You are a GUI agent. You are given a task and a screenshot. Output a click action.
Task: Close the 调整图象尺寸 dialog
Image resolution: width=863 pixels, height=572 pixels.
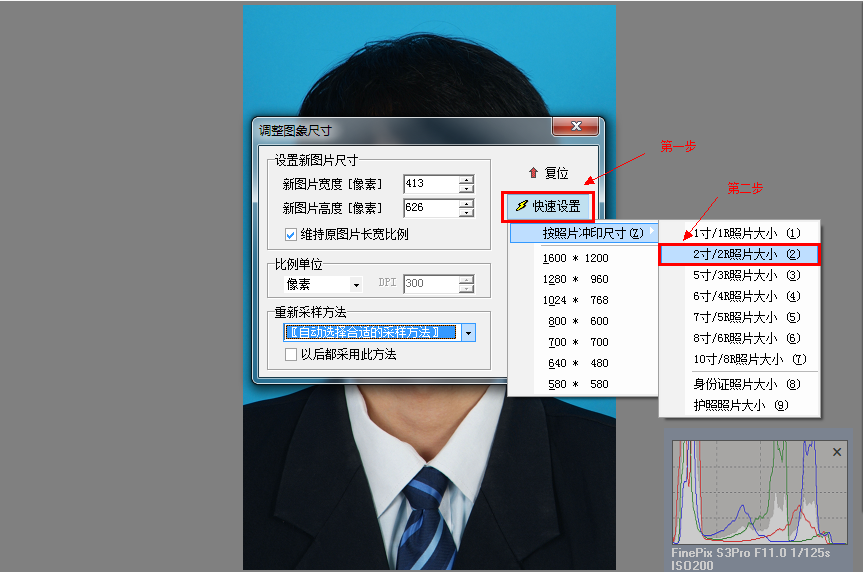tap(575, 129)
